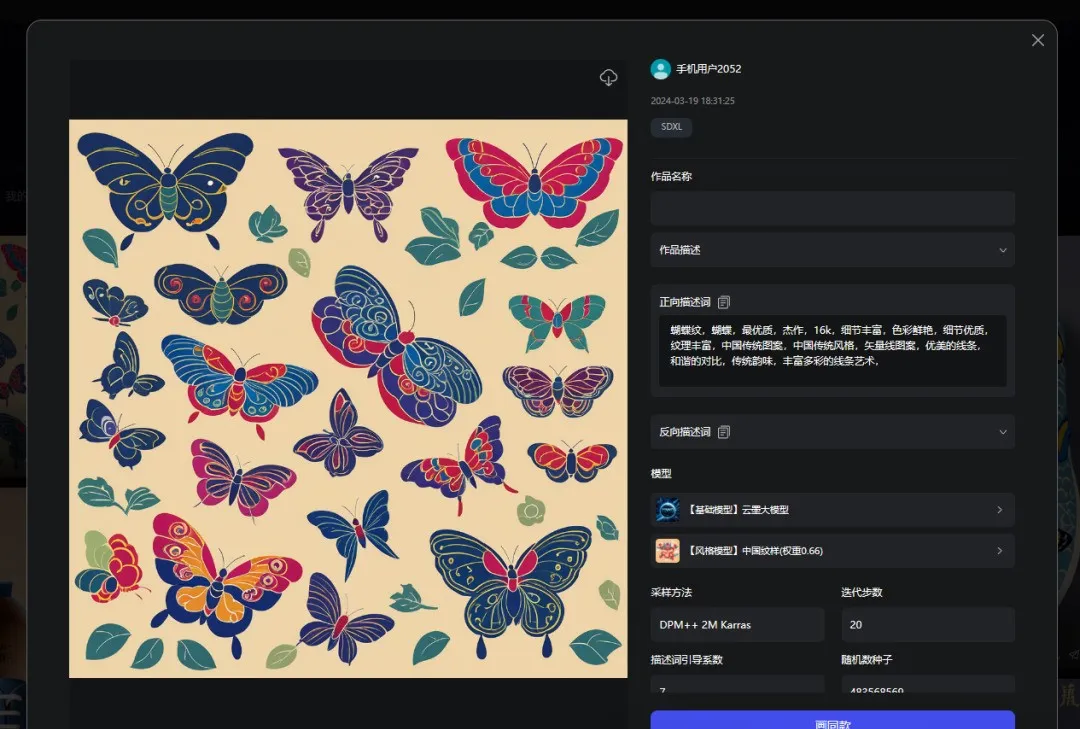
Task: Expand the 反向描述词 section chevron
Action: tap(1002, 432)
